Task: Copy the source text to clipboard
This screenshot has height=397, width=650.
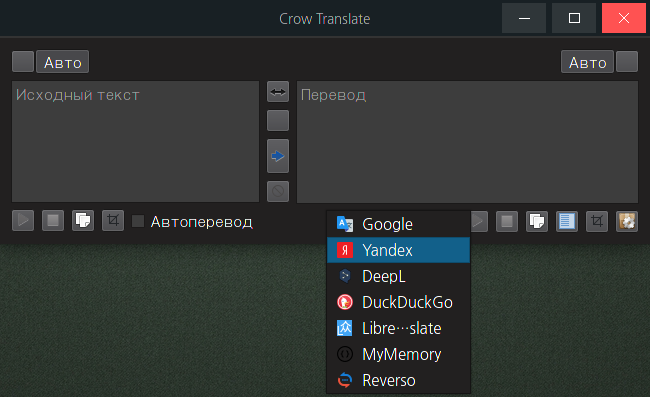Action: pos(83,220)
